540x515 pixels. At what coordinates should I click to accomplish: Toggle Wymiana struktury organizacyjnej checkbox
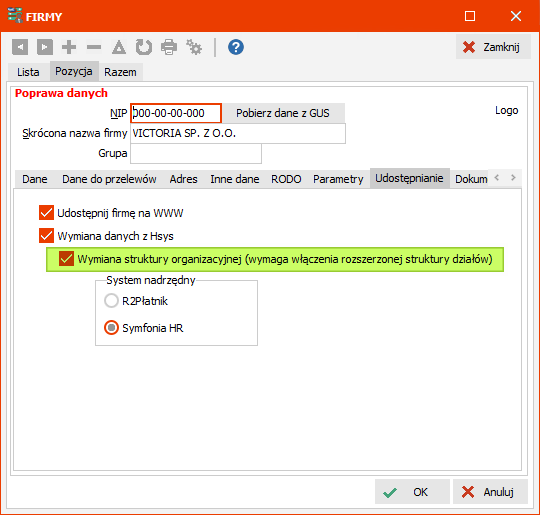click(x=66, y=259)
